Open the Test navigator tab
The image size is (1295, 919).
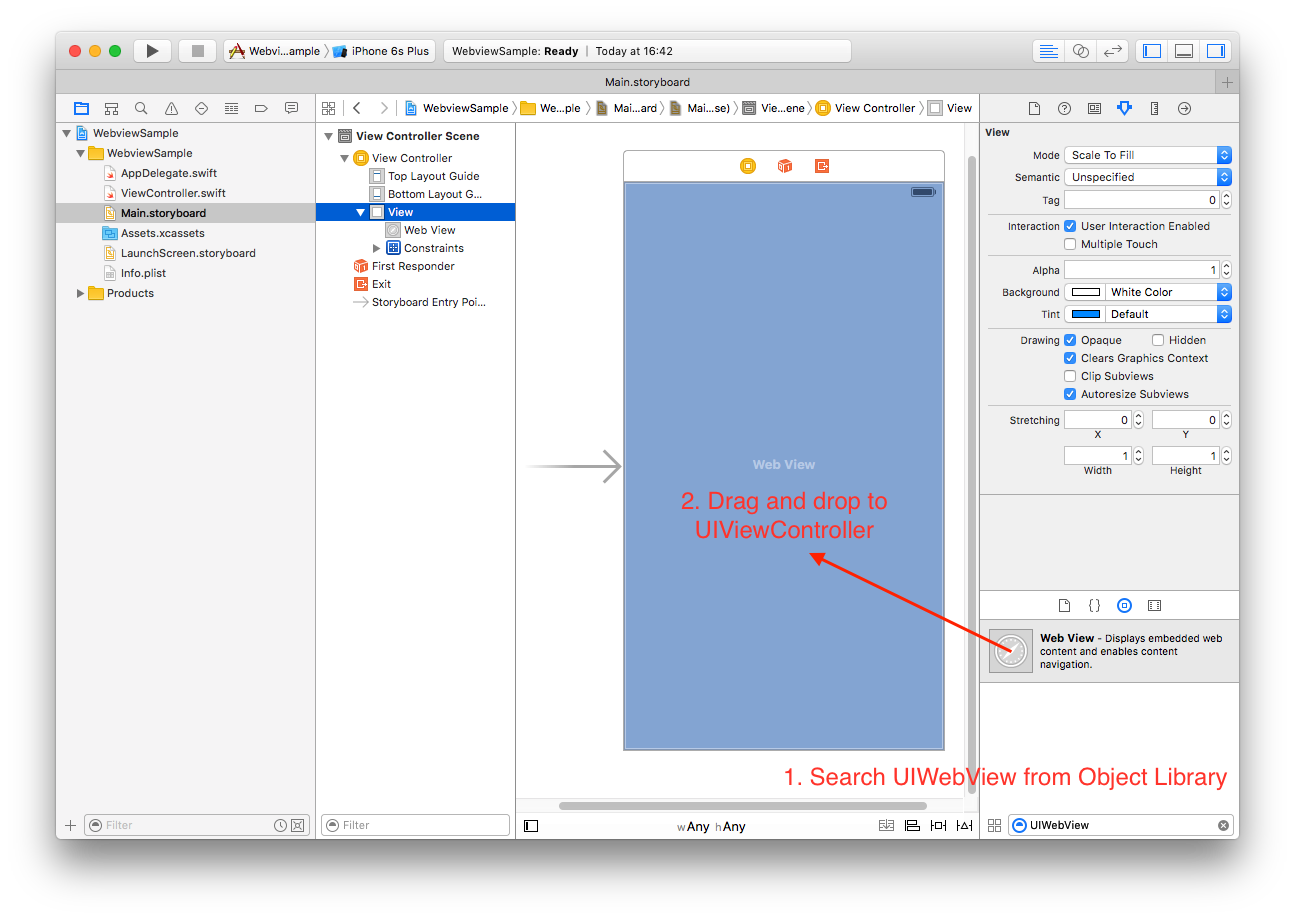tap(201, 108)
